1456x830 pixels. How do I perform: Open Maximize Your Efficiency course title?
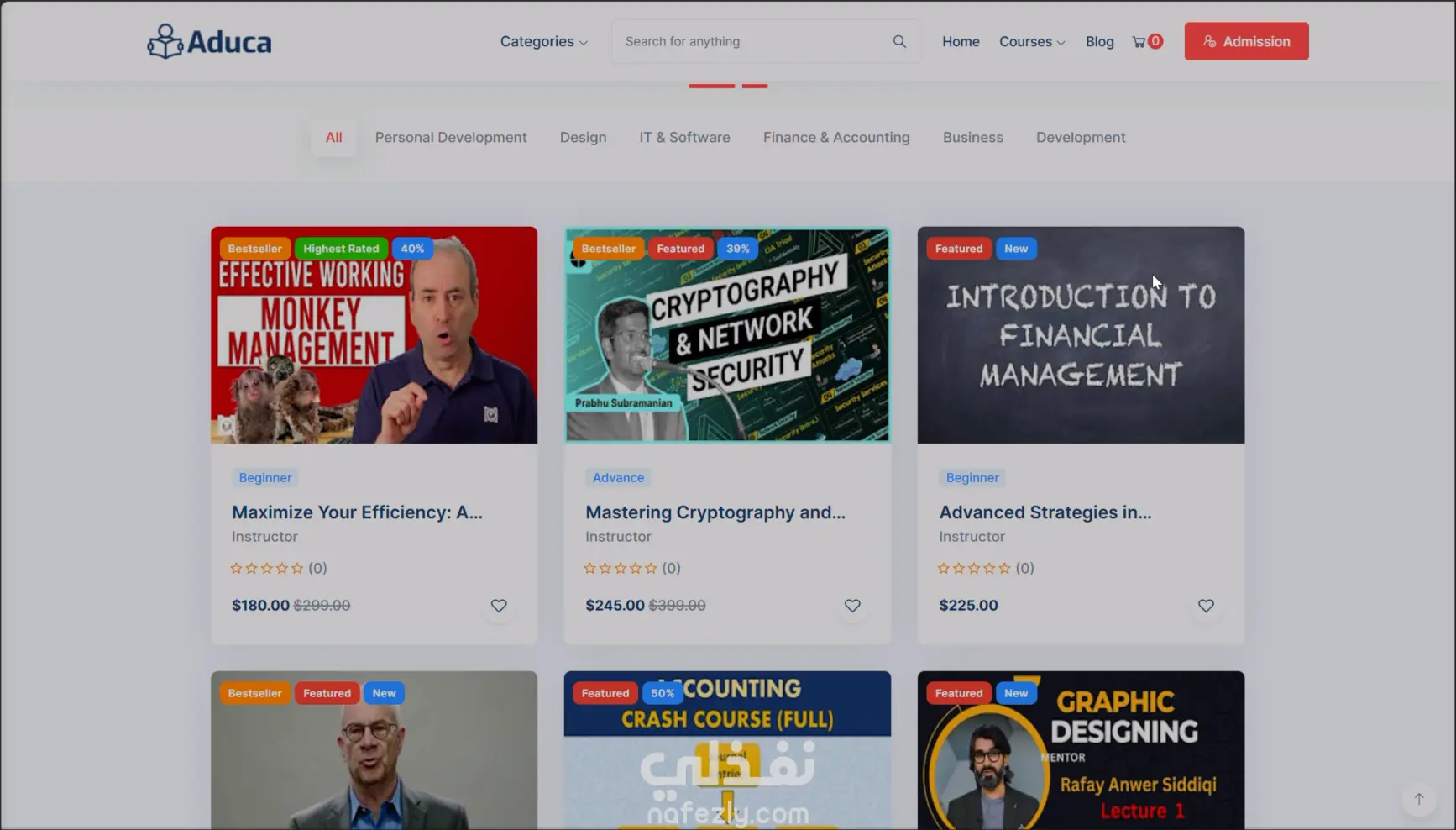(358, 512)
